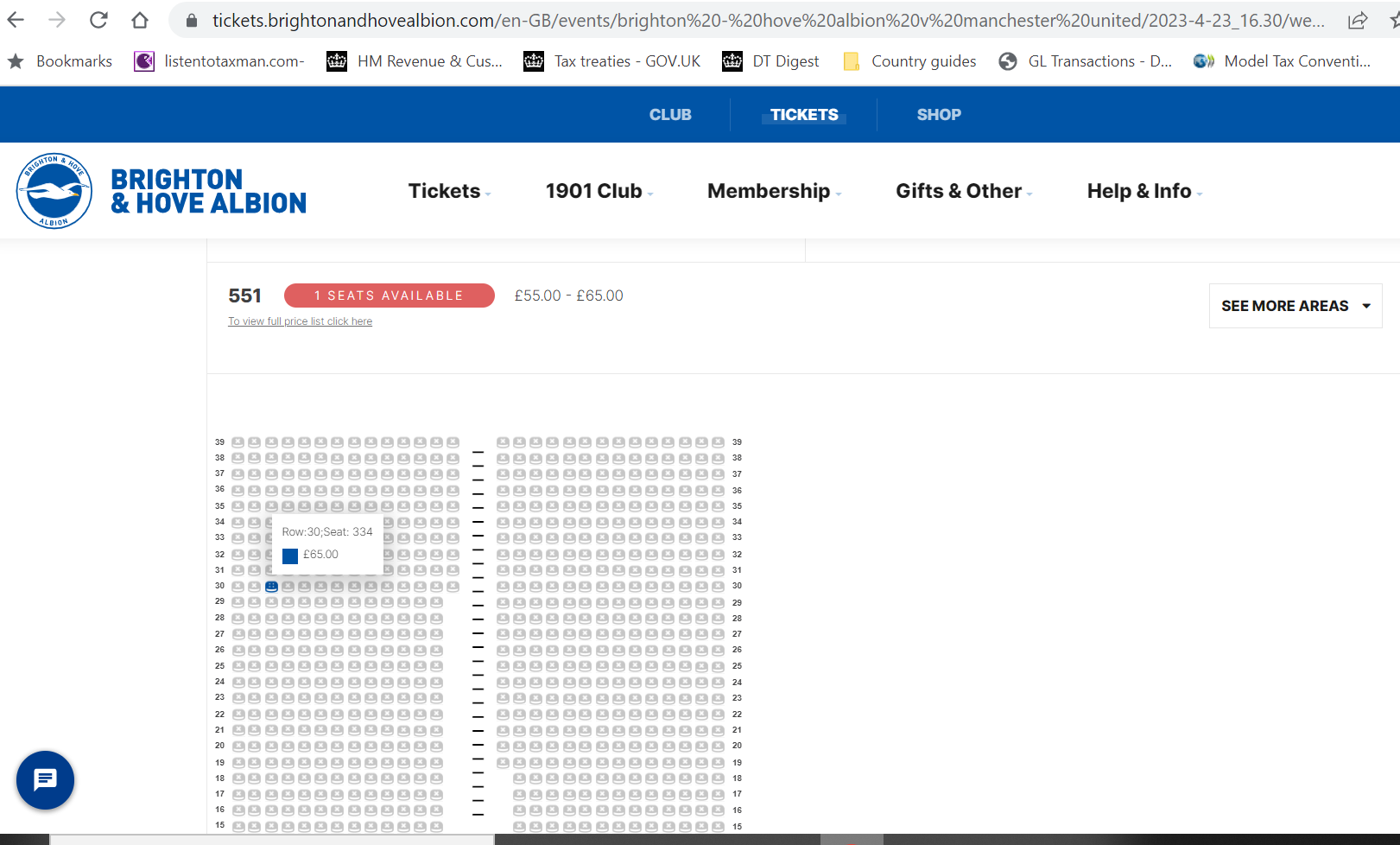Open Tax treaties - GOV.UK bookmark

coord(612,61)
